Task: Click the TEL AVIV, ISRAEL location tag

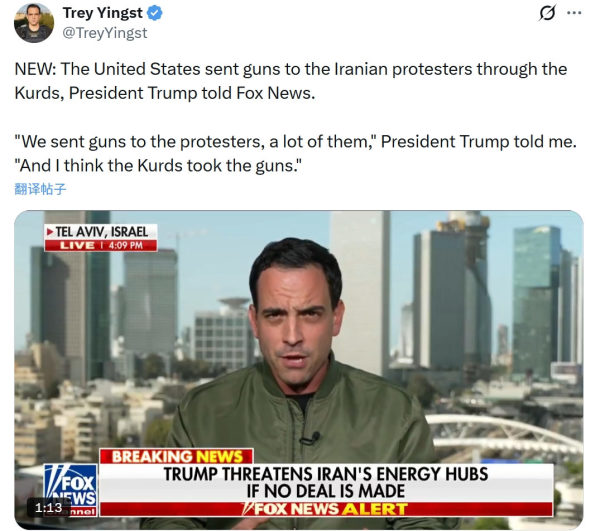Action: pyautogui.click(x=101, y=232)
